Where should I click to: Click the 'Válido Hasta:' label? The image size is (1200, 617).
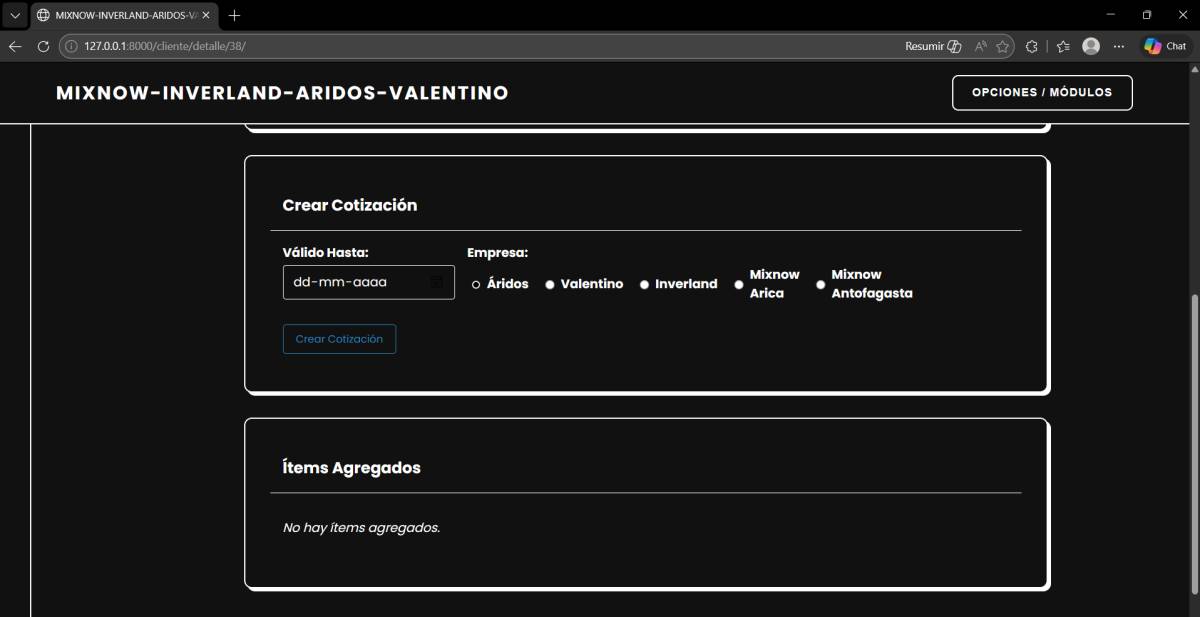(x=326, y=253)
